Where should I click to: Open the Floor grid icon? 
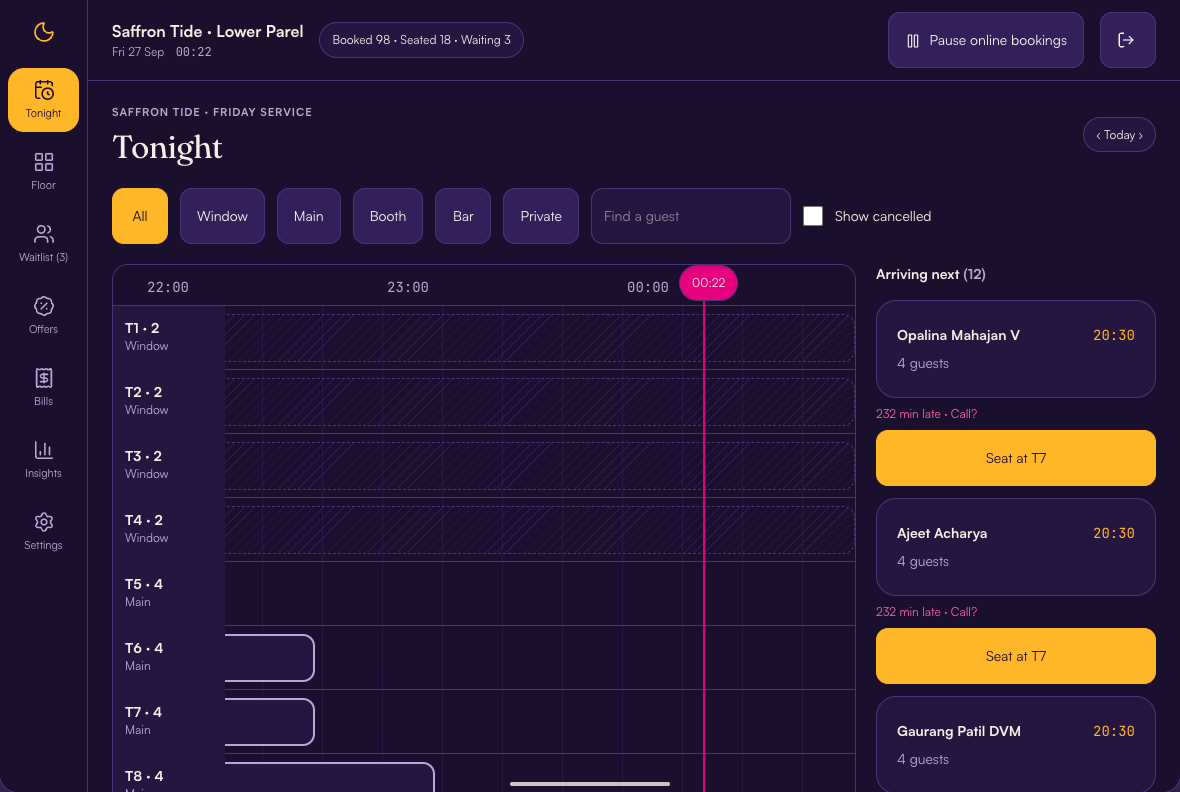[44, 162]
